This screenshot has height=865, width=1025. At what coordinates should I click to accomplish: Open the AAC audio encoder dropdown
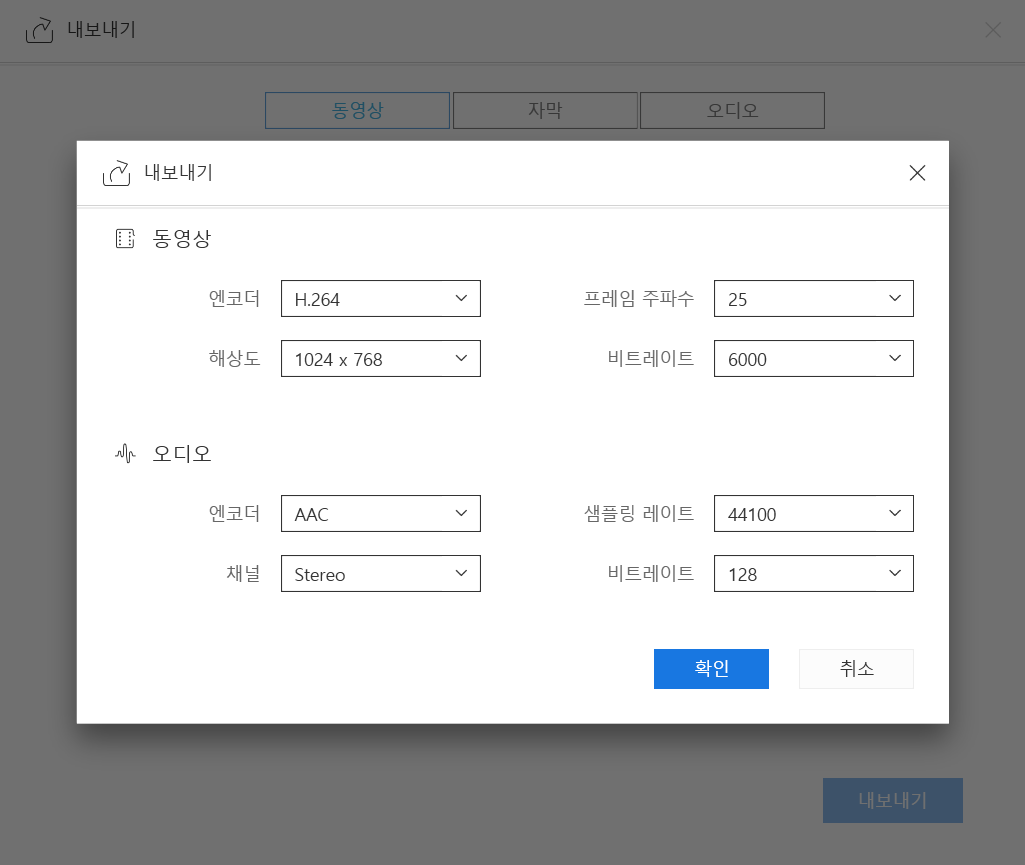380,513
